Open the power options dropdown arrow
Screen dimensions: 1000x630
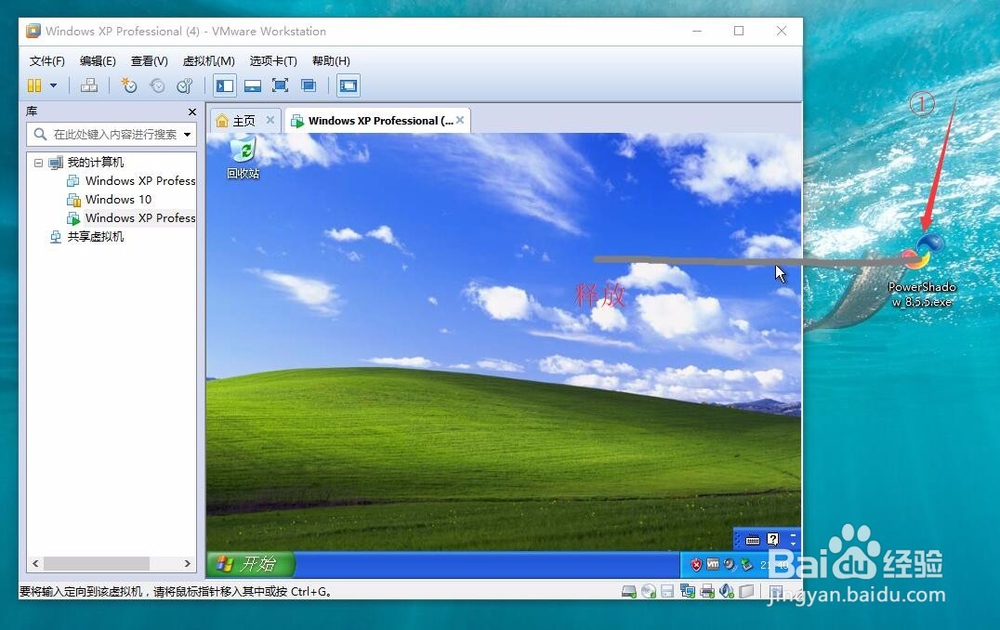pos(54,85)
